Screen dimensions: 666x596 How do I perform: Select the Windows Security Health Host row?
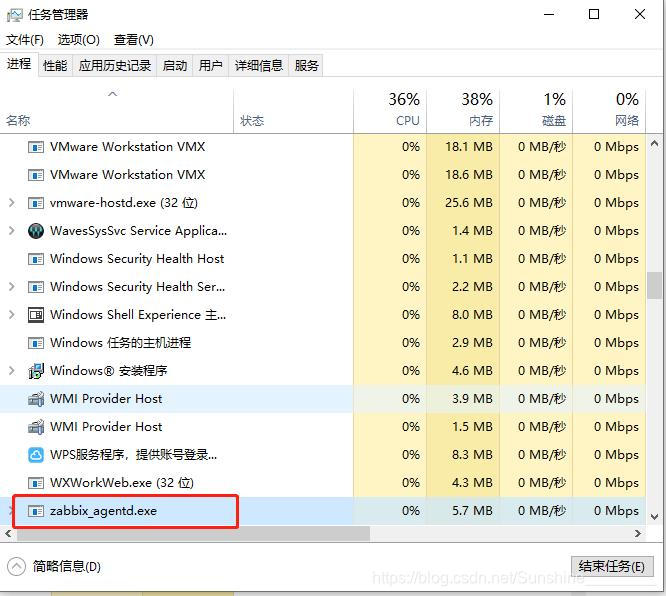point(323,259)
